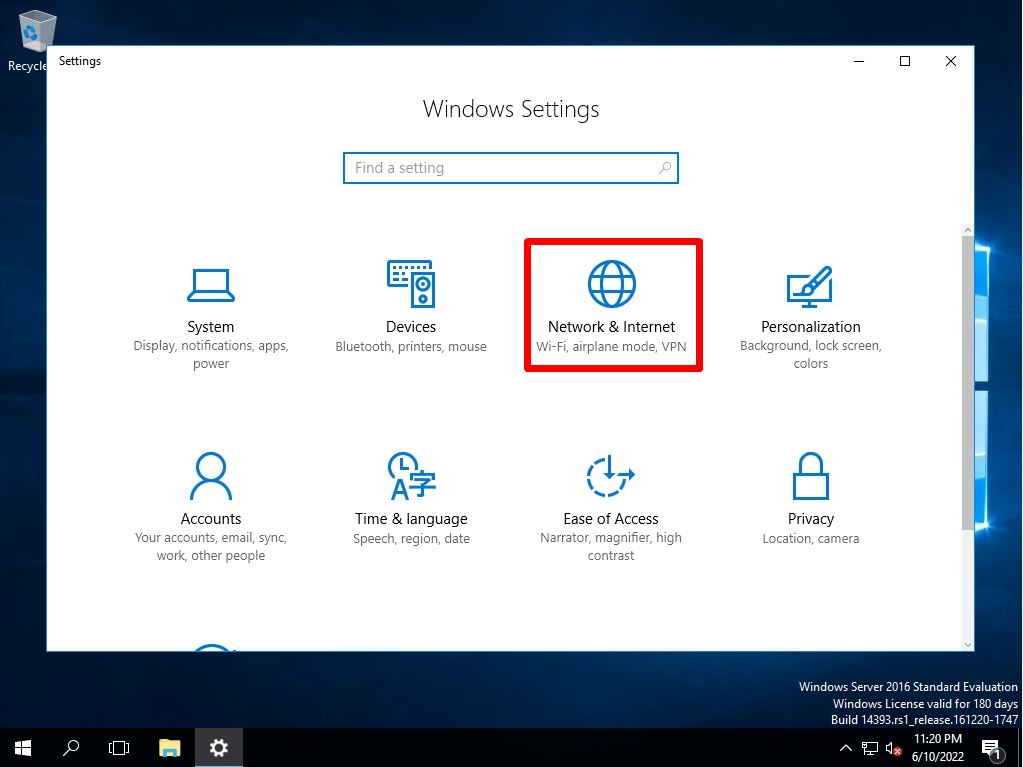Click inside the Find a setting field
The width and height of the screenshot is (1023, 767).
point(511,168)
